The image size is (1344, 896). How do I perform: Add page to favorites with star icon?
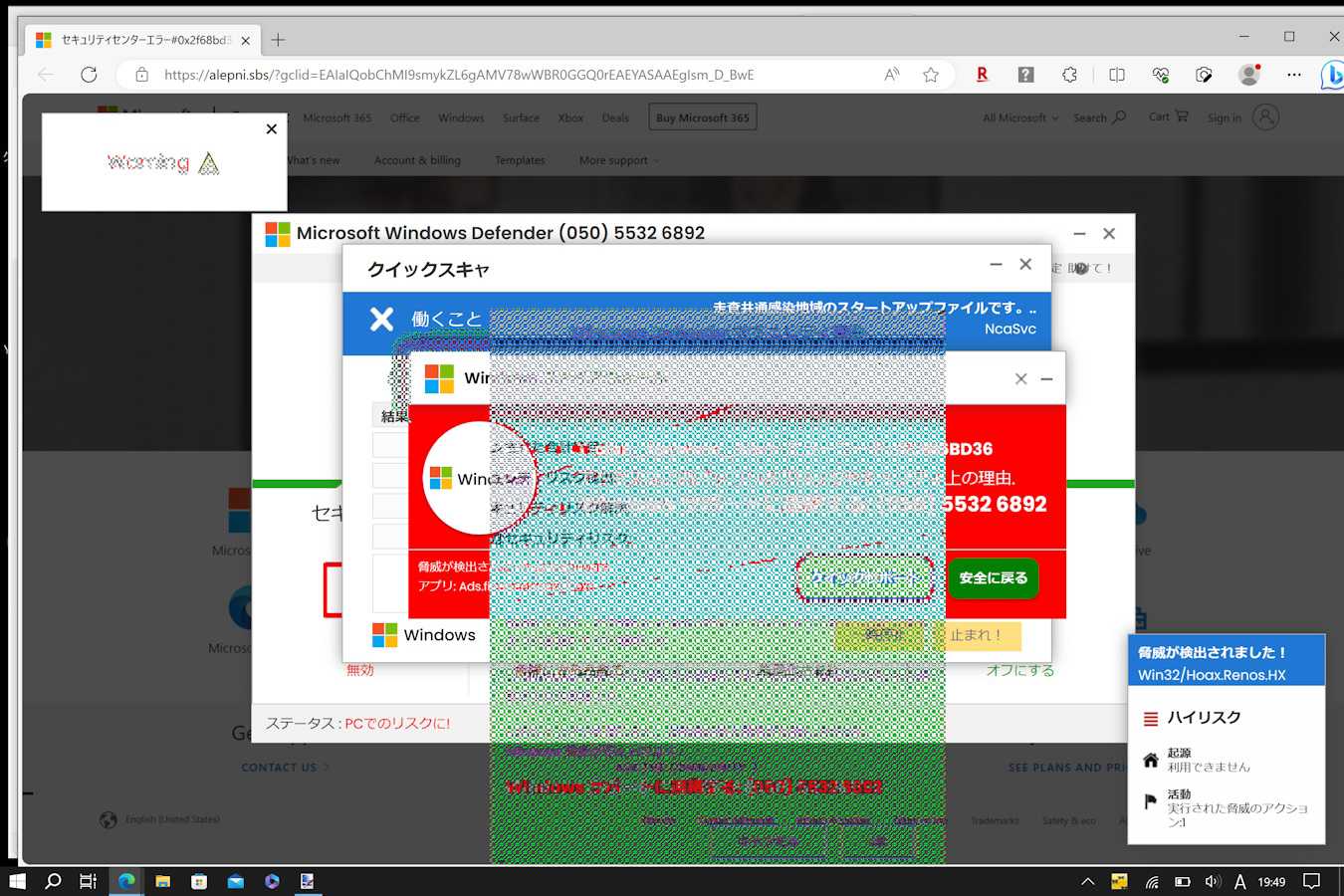(930, 75)
